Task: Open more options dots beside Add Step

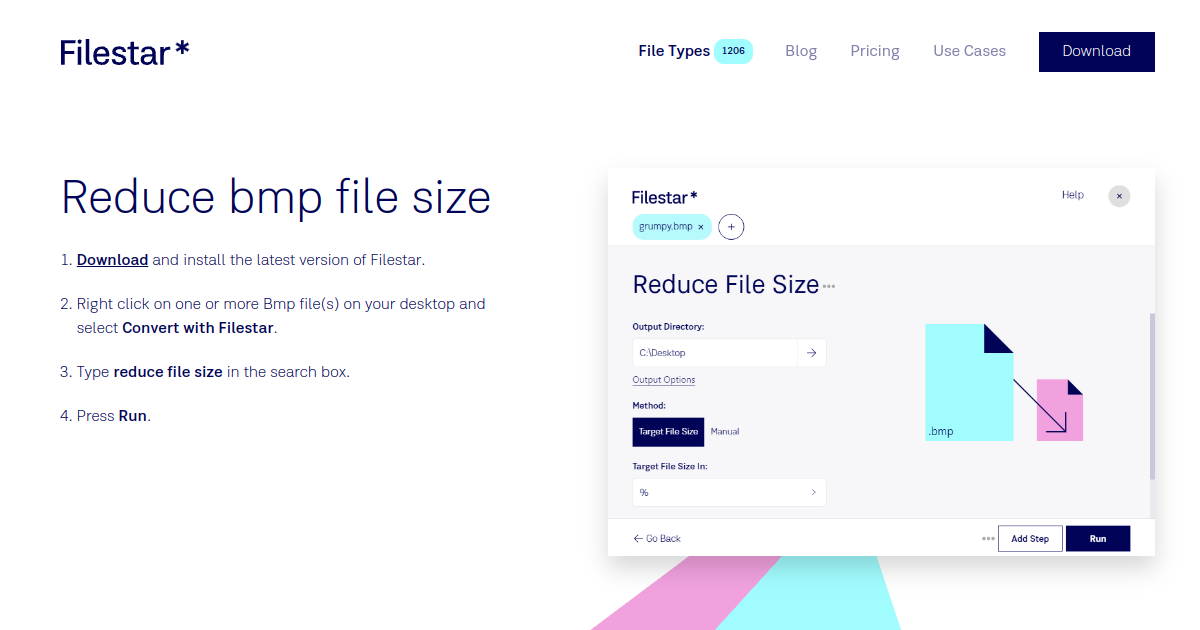Action: [x=988, y=538]
